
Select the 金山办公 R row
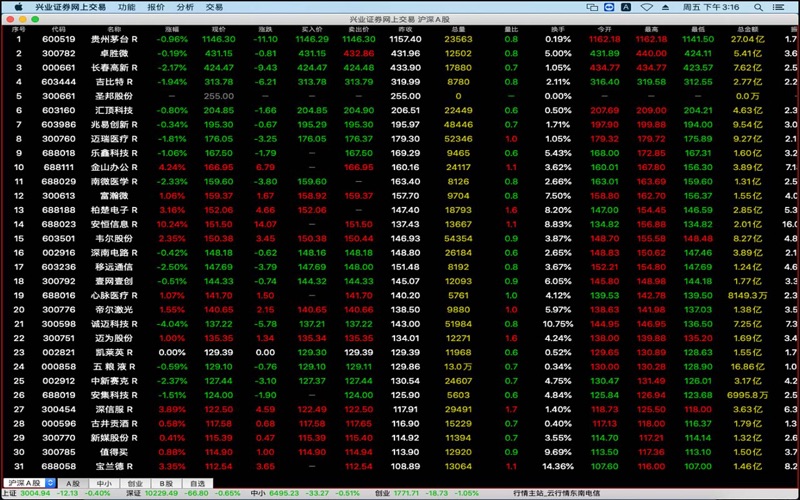point(400,168)
